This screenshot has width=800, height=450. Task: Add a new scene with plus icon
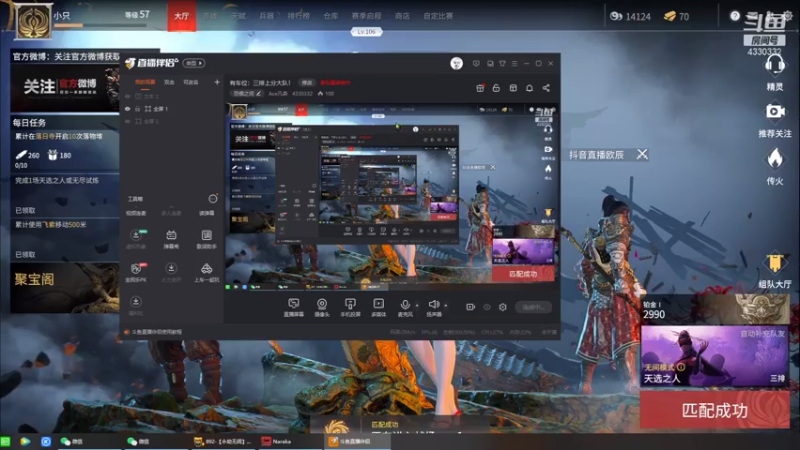coord(217,82)
